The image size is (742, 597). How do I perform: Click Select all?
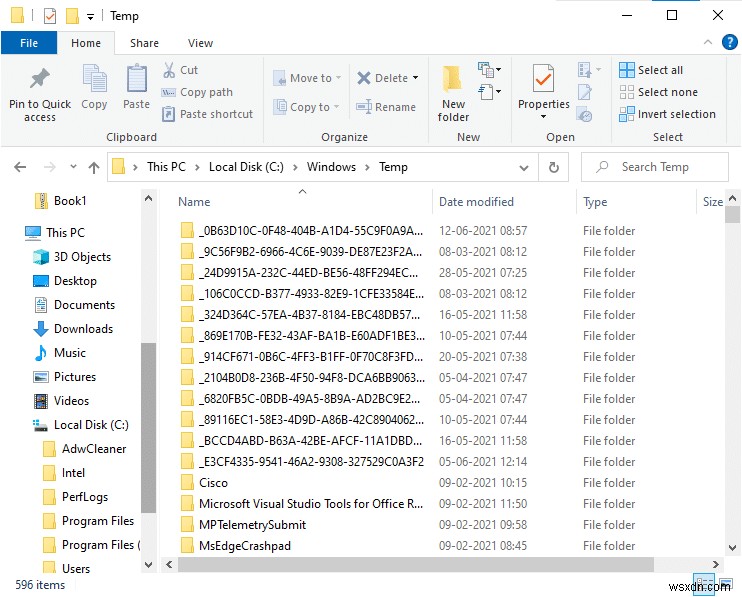pos(651,70)
